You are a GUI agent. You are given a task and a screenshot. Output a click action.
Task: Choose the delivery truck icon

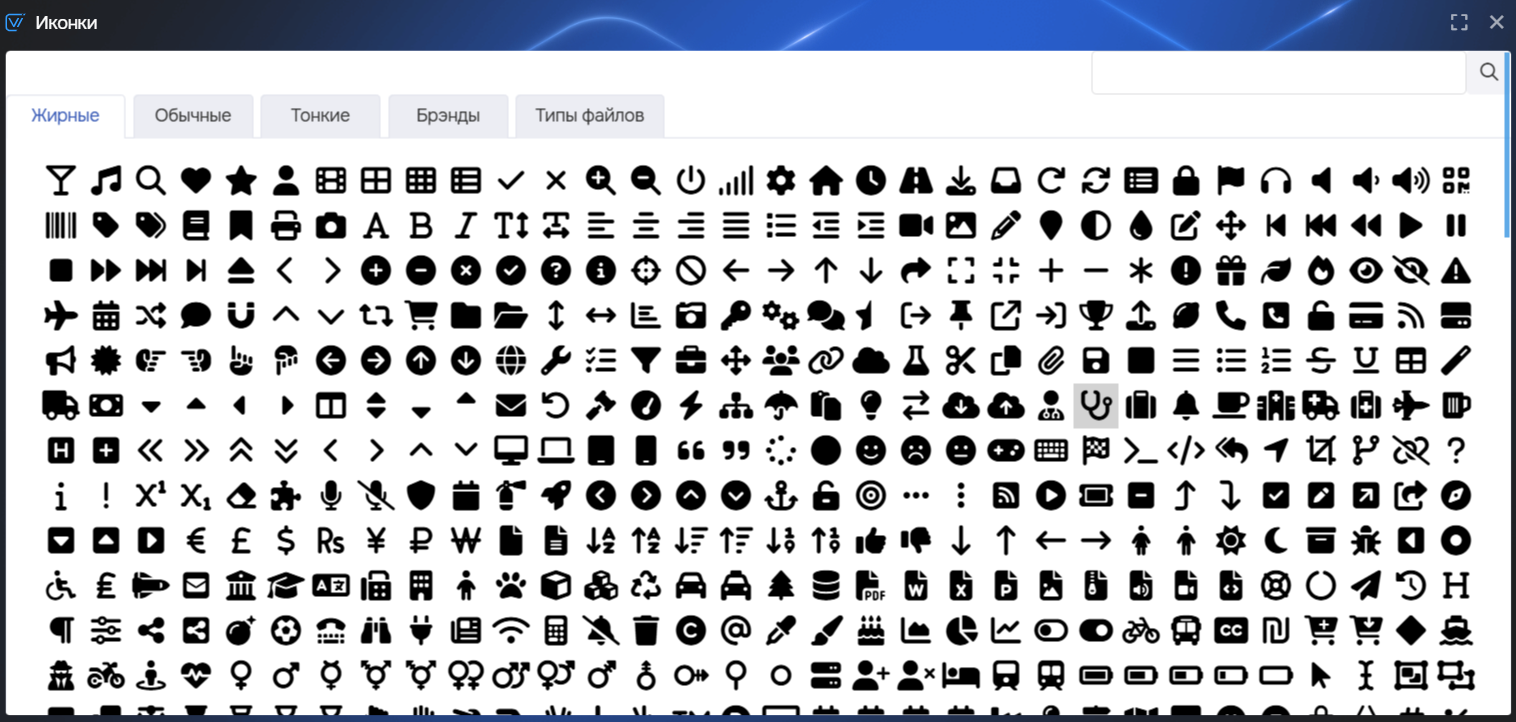pos(61,406)
